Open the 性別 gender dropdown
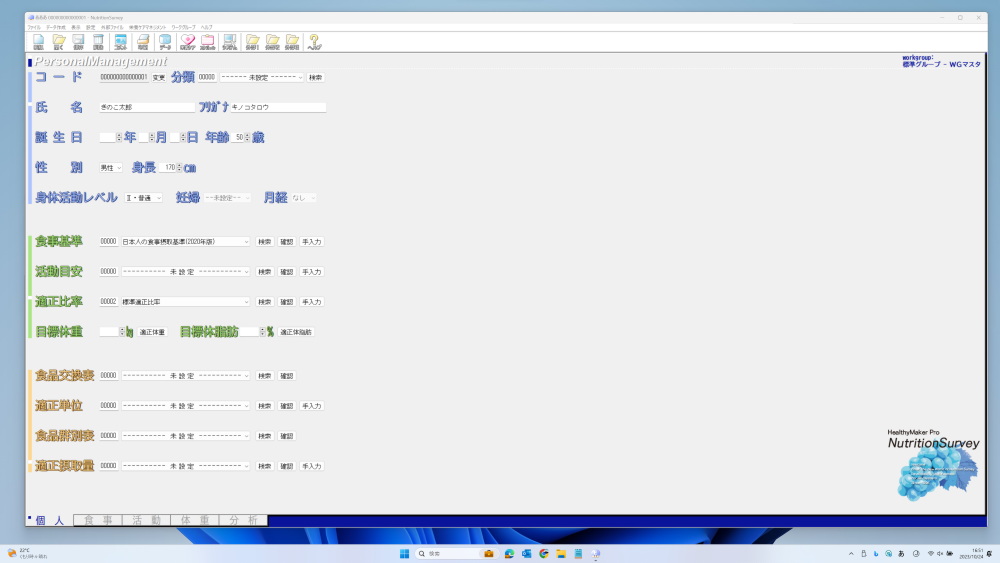 110,168
